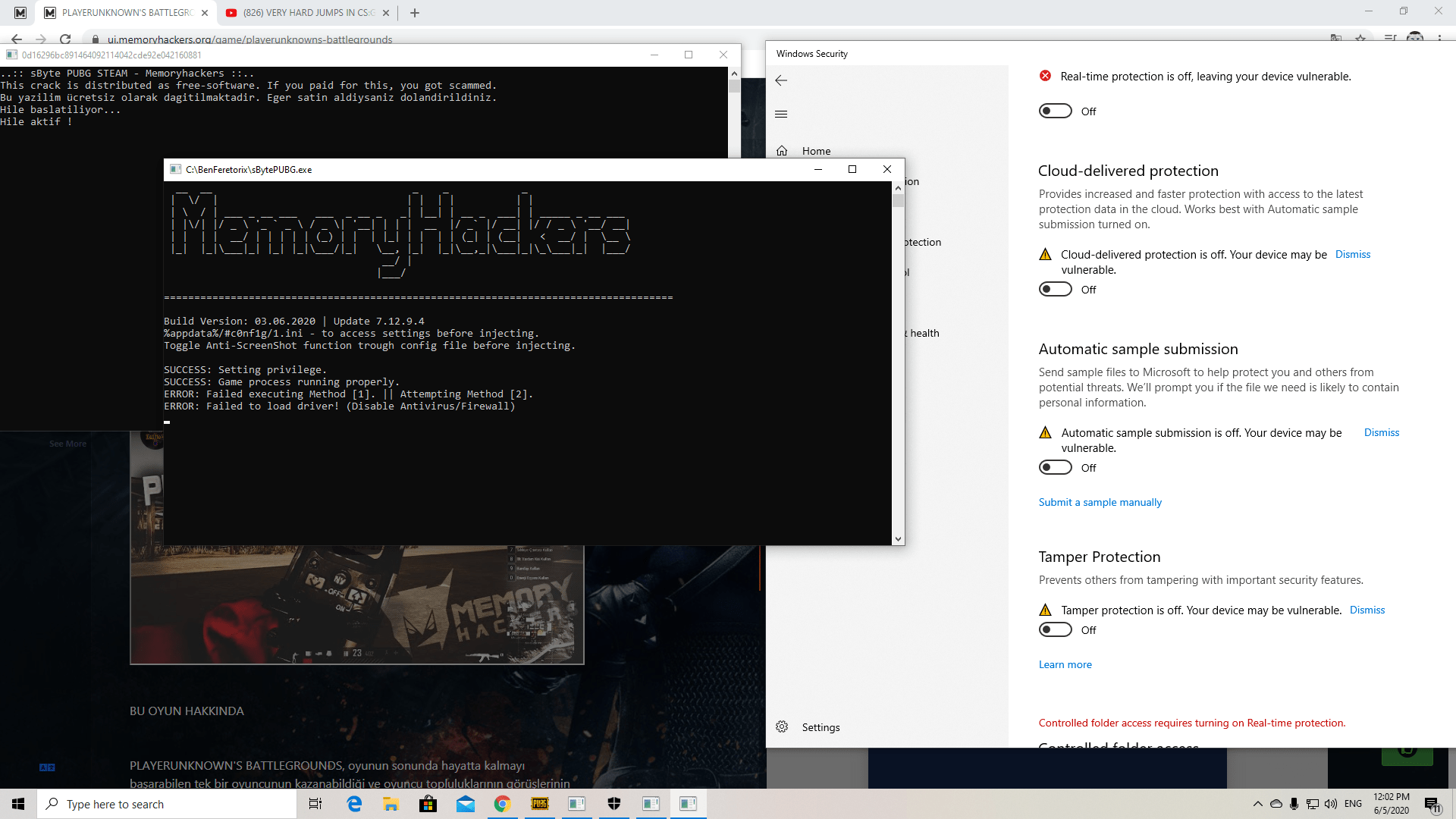The width and height of the screenshot is (1456, 819).
Task: Open Chrome profile avatar
Action: (x=1415, y=38)
